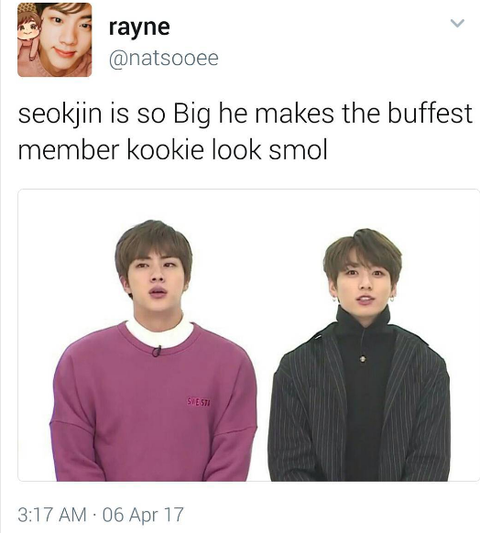Click the button on the black turtleneck

click(363, 358)
